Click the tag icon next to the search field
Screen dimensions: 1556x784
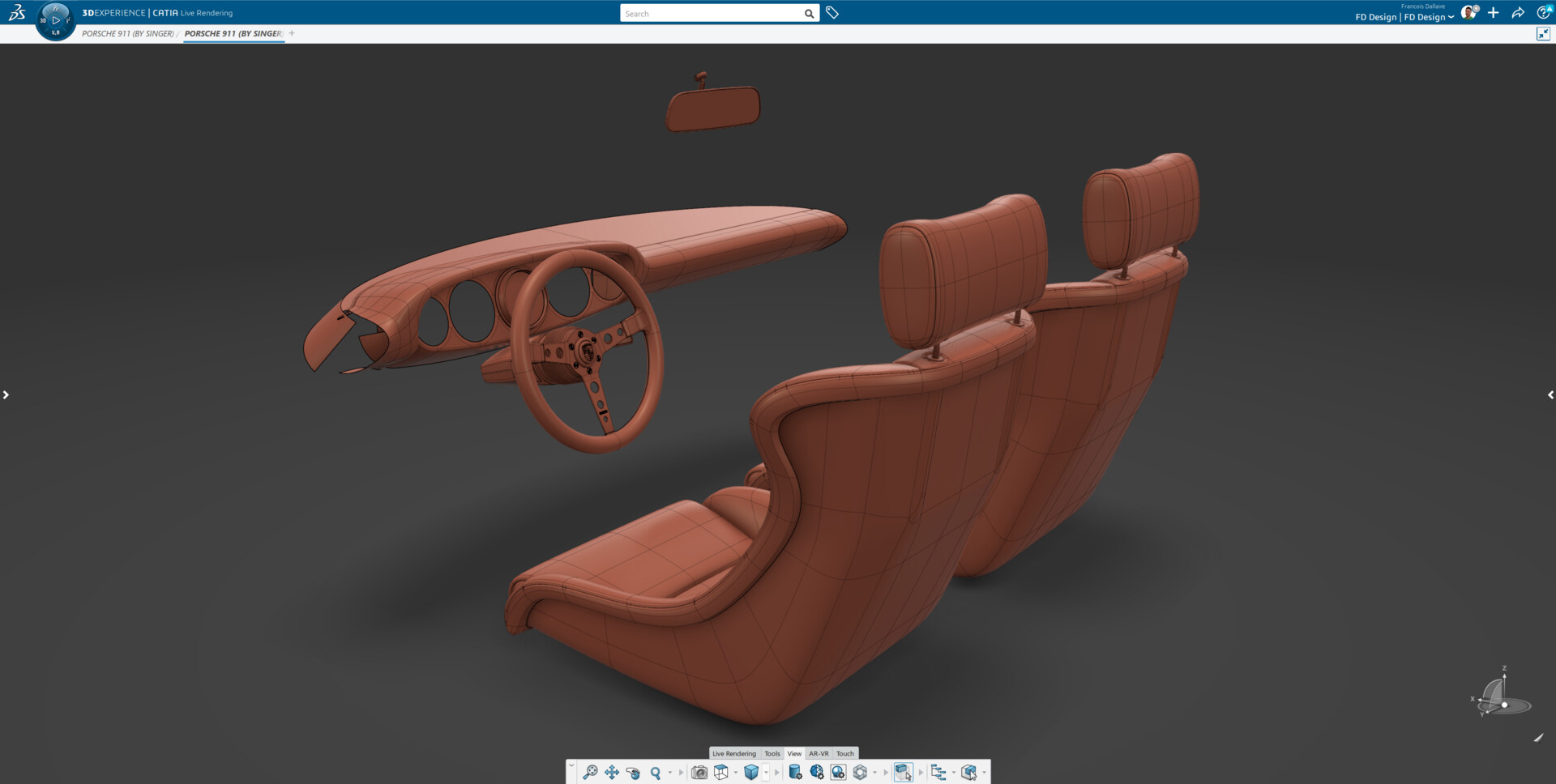coord(831,13)
